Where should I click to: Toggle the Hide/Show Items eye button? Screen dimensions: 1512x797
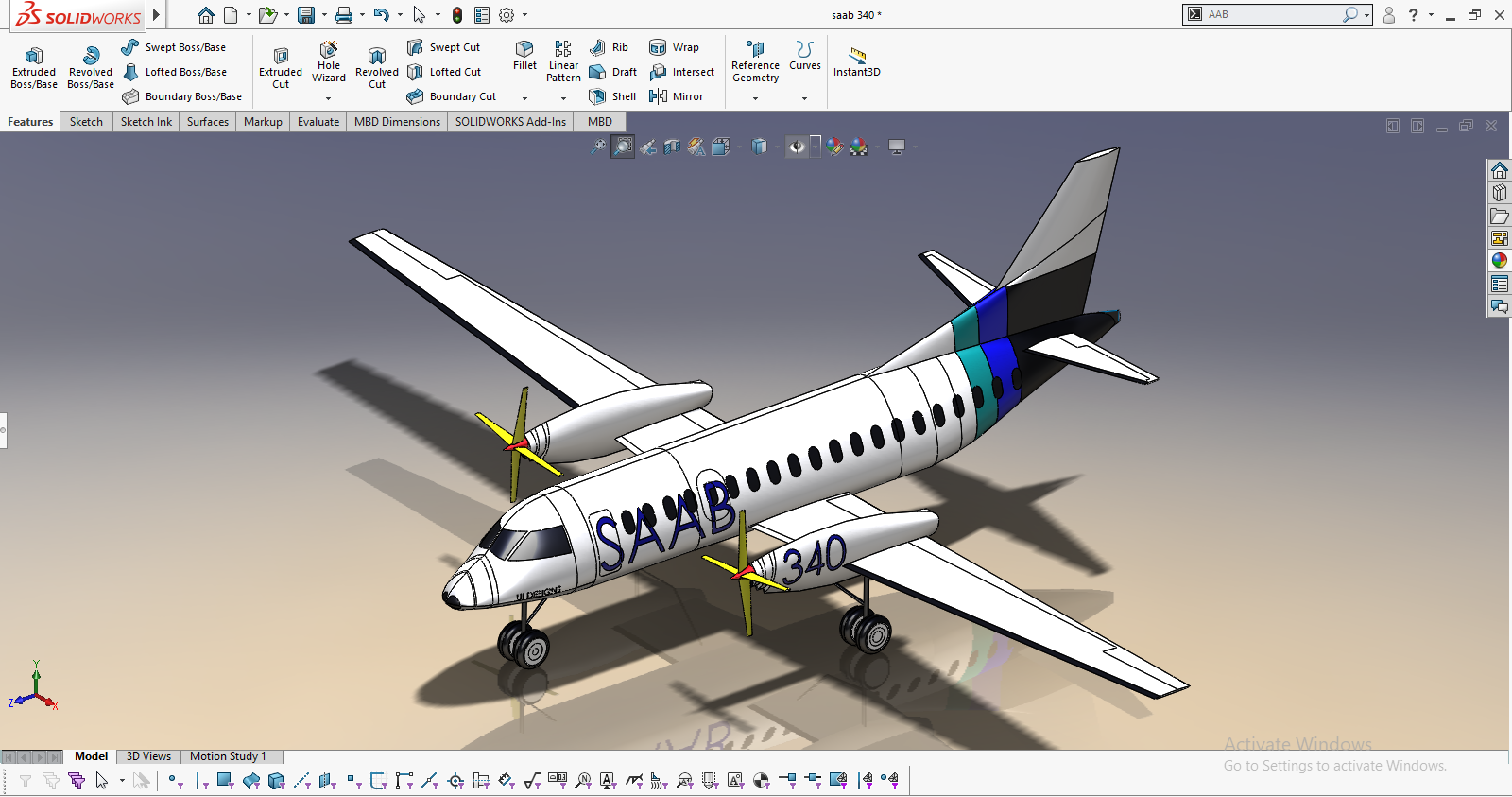(x=797, y=147)
